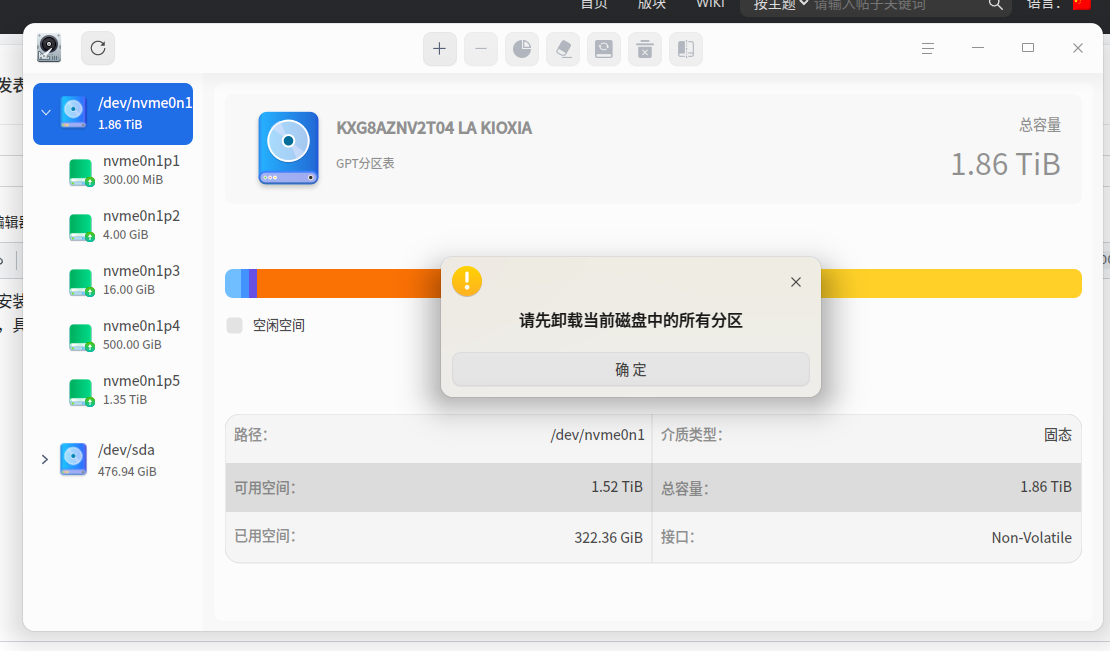Click the minus toolbar icon
This screenshot has width=1110, height=651.
tap(481, 49)
